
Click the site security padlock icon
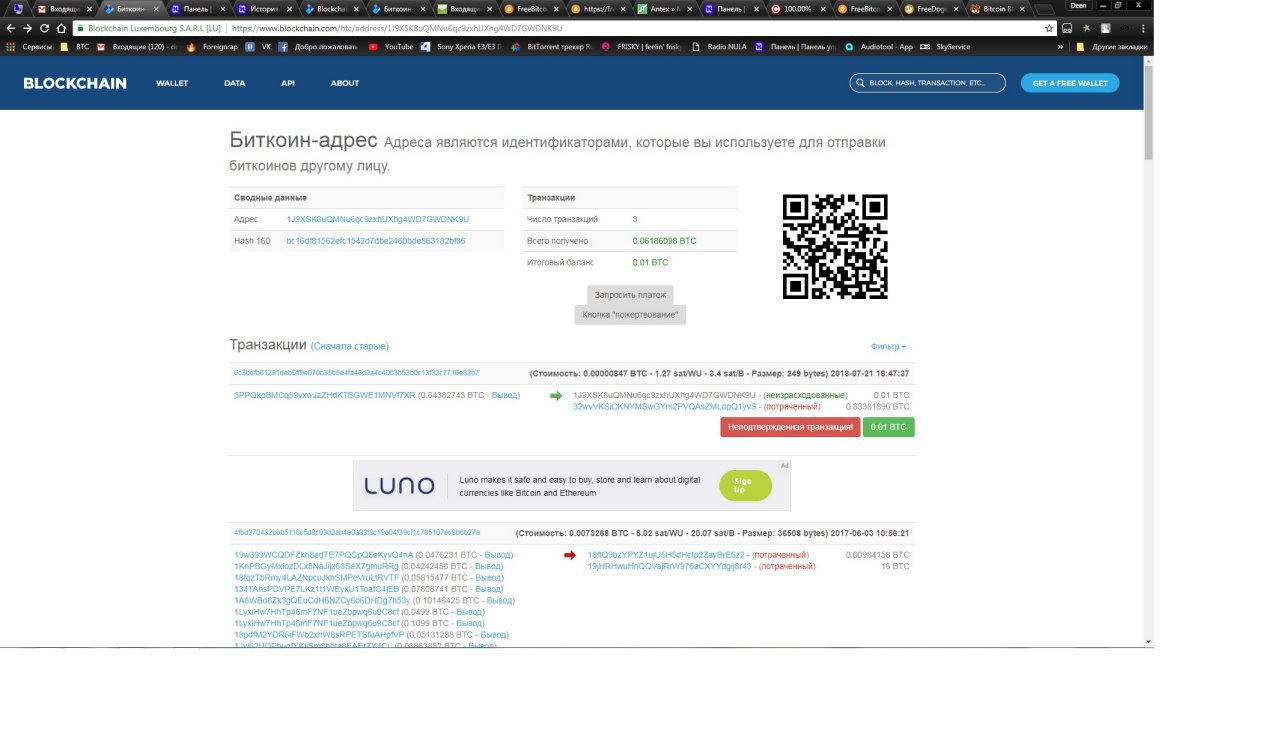80,28
